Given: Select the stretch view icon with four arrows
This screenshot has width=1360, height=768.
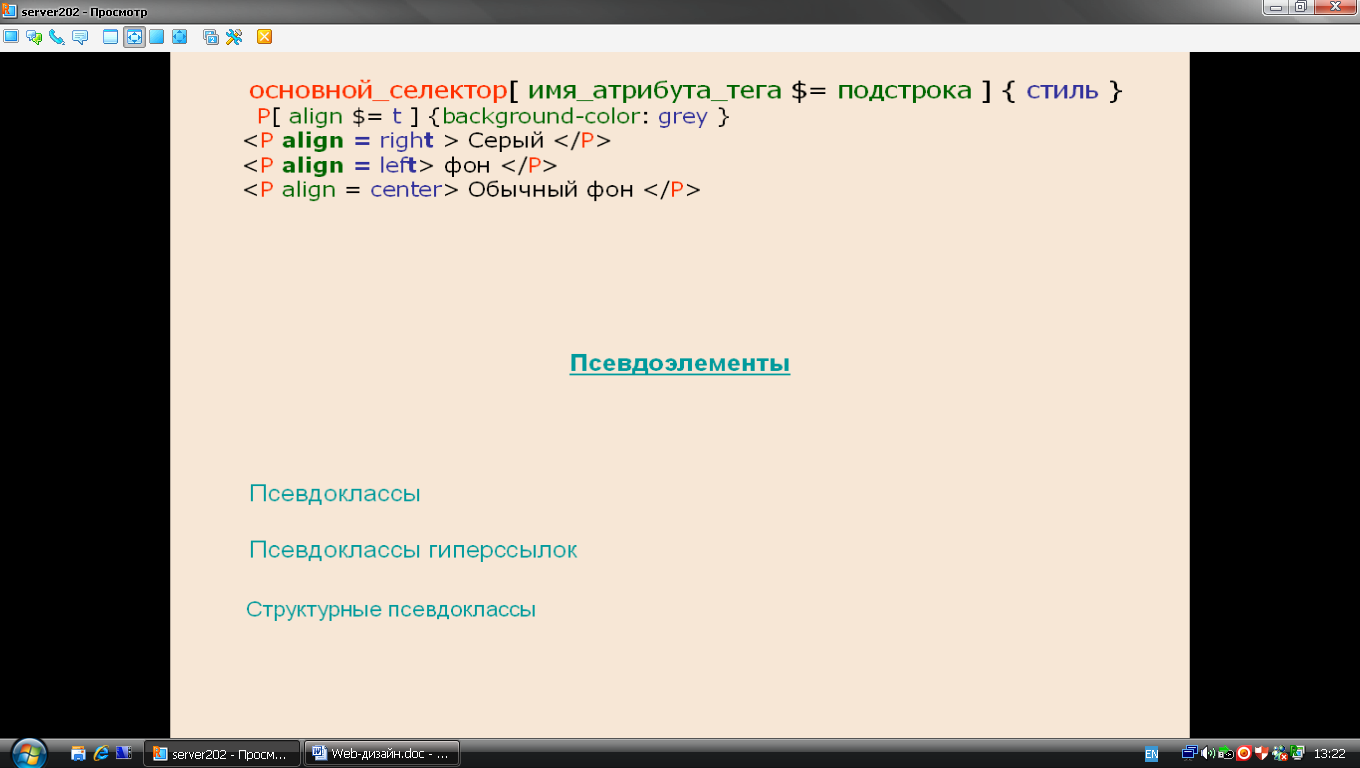Looking at the screenshot, I should pos(180,37).
